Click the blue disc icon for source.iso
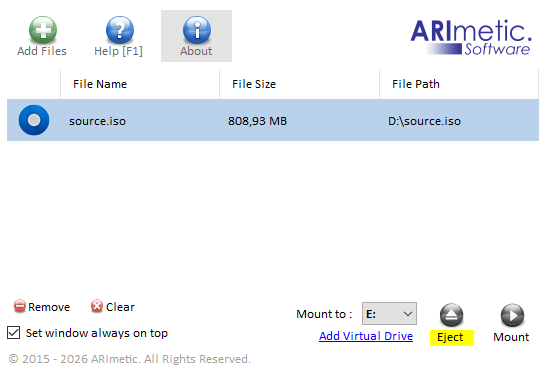The image size is (549, 373). (x=34, y=120)
